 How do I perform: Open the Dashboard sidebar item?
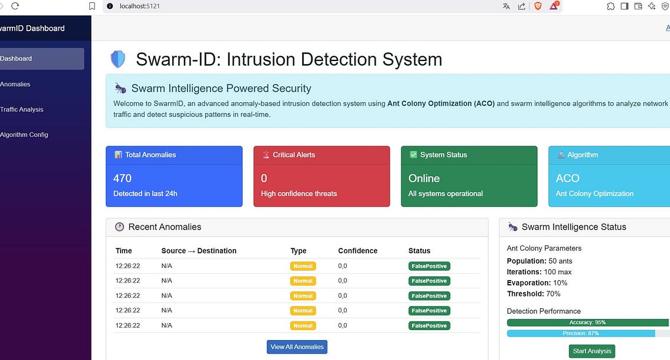point(42,59)
